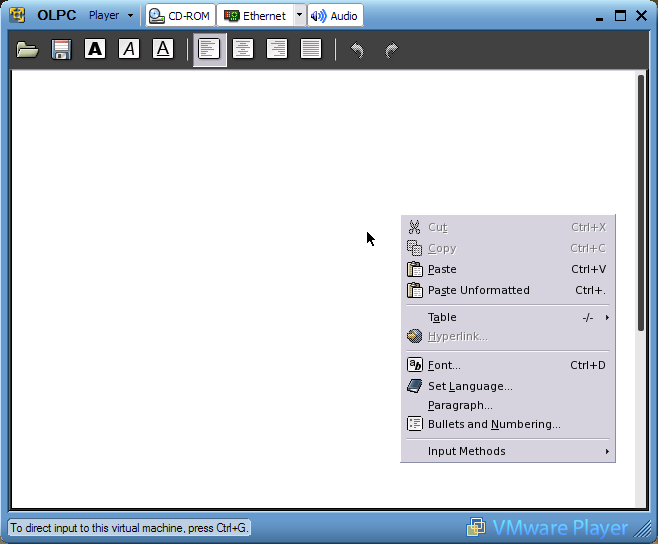Open Bullets and Numbering... entry

click(508, 424)
